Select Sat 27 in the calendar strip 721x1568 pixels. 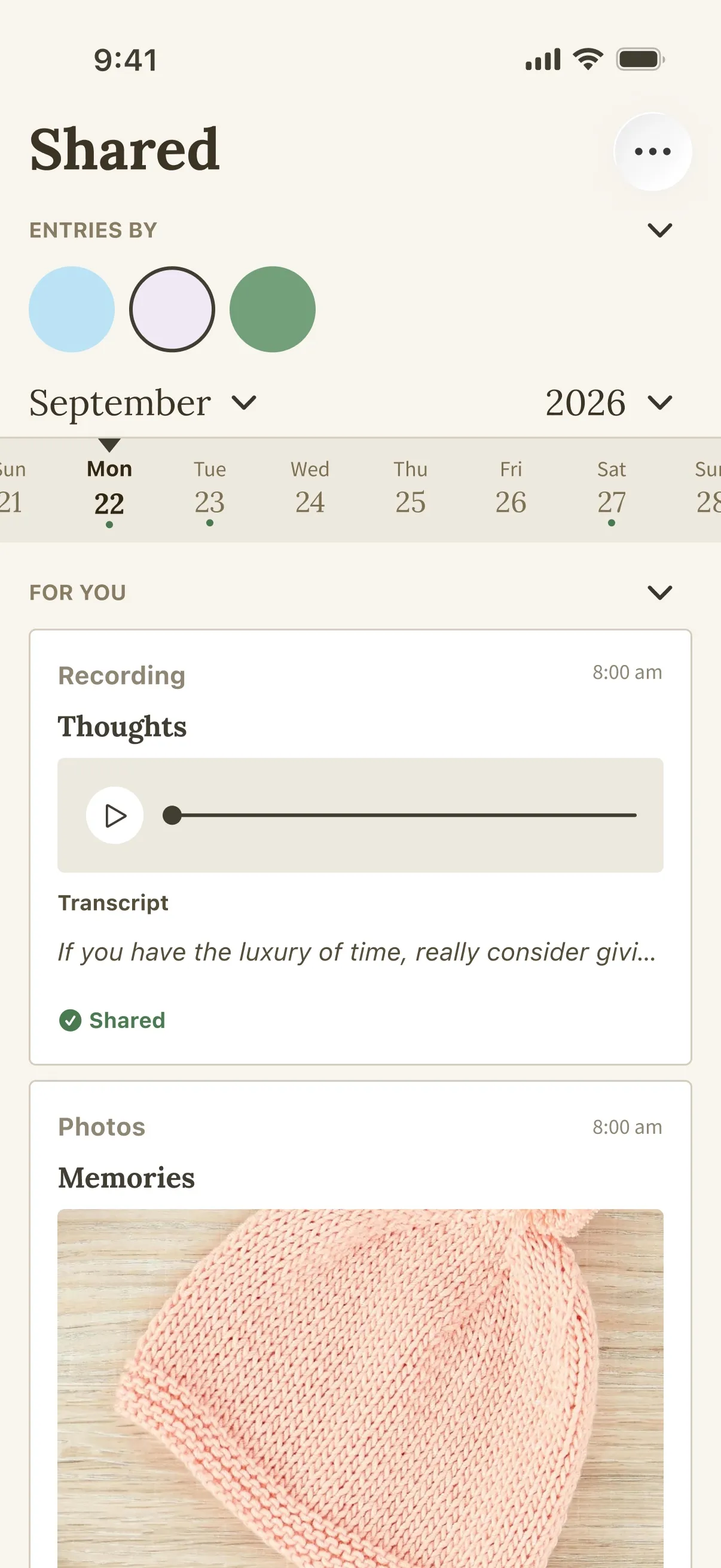click(x=611, y=490)
